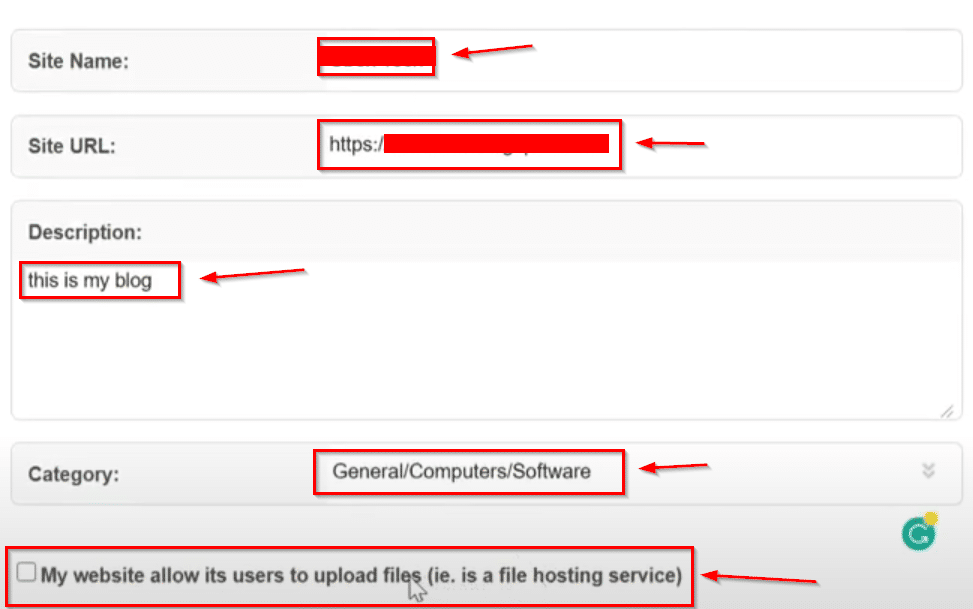Click the 'https:/' text in Site URL
This screenshot has width=973, height=609.
[355, 144]
